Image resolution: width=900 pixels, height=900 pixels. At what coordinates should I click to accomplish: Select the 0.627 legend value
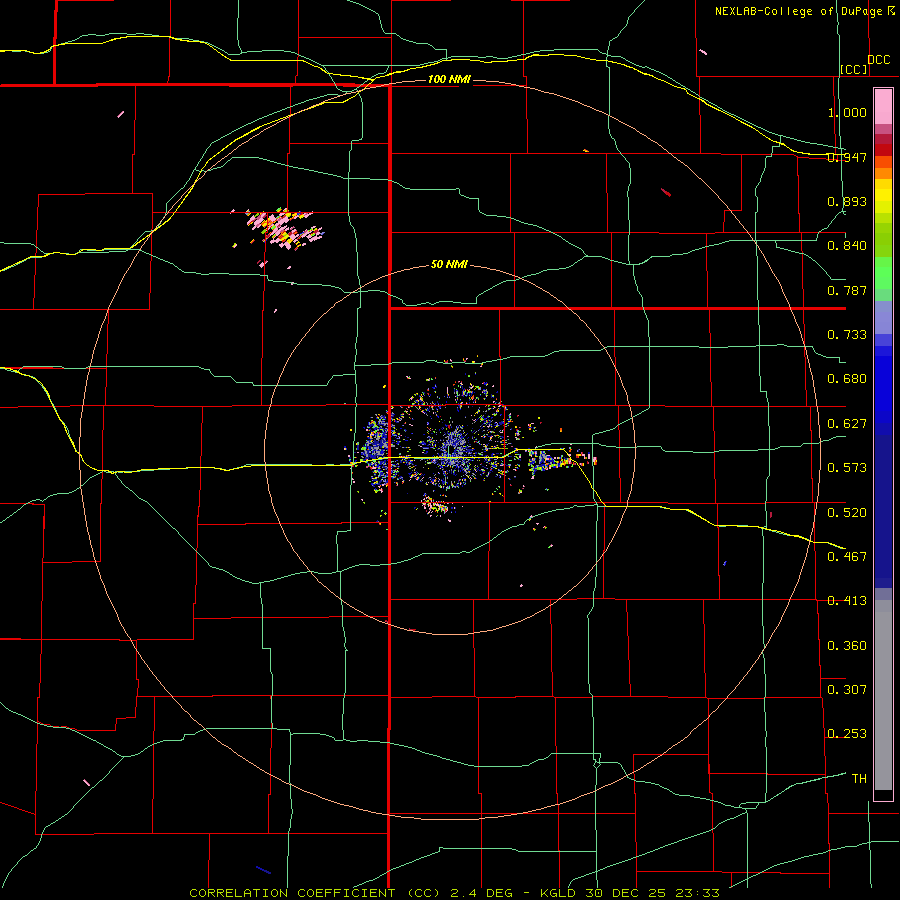[x=847, y=423]
